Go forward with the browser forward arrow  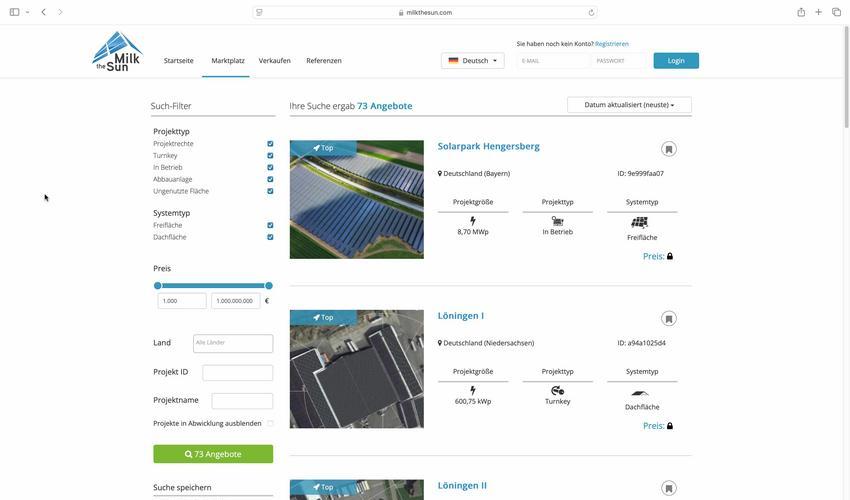60,12
